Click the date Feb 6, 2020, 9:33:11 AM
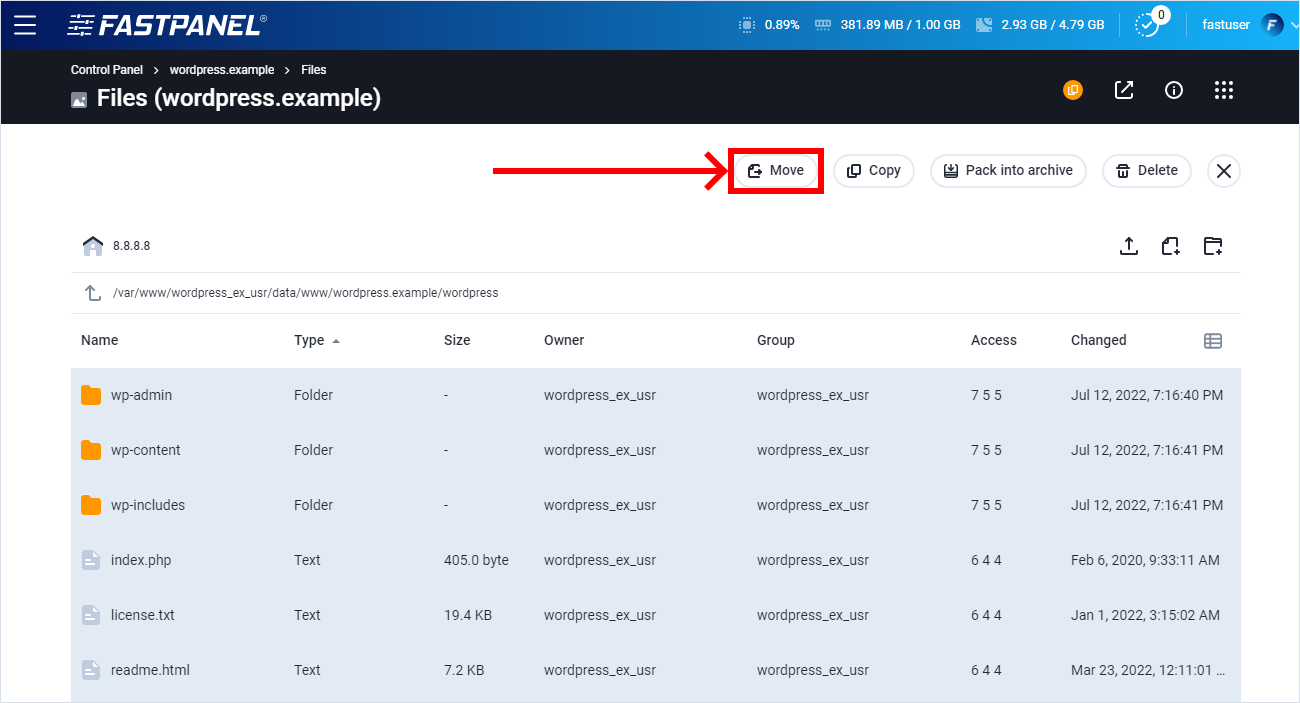 pos(1145,560)
